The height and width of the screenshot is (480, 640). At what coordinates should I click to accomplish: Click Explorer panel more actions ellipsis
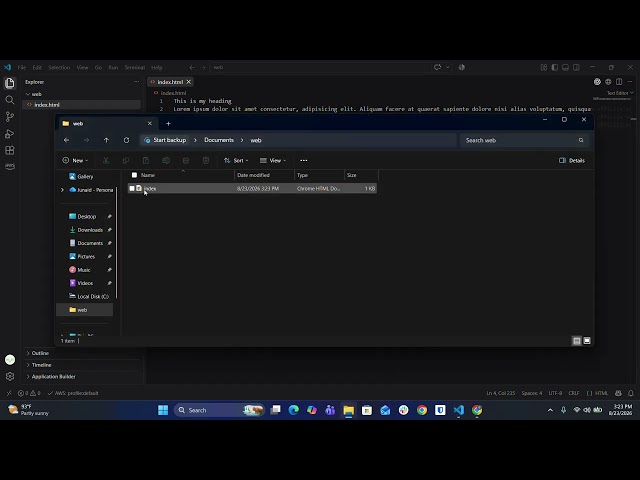pyautogui.click(x=136, y=82)
